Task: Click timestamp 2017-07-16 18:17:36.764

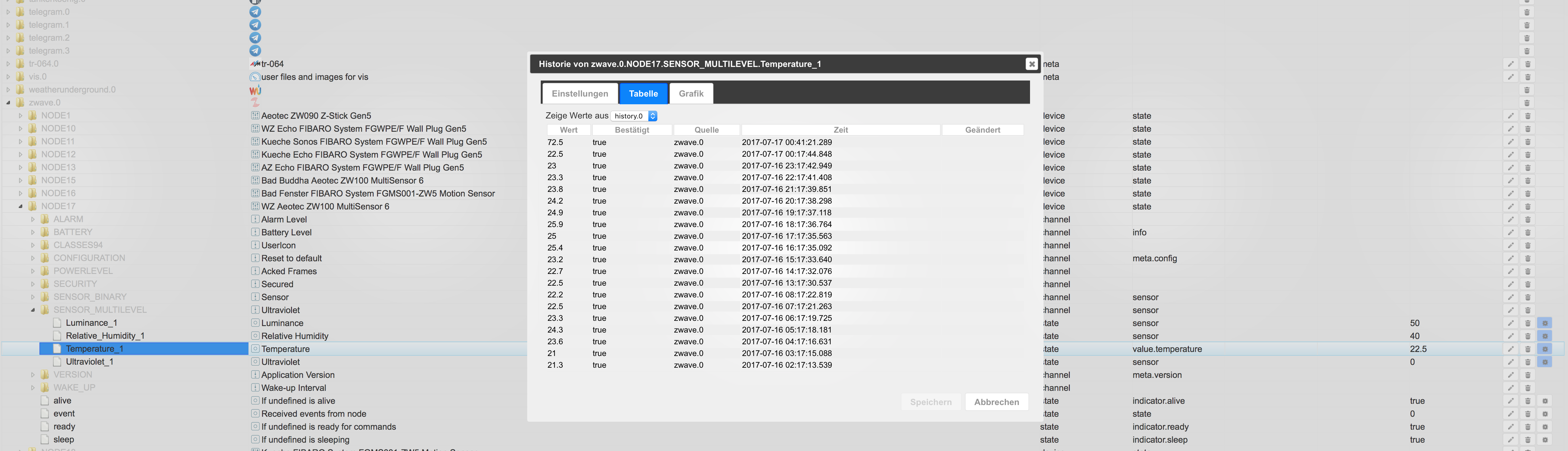Action: tap(786, 224)
